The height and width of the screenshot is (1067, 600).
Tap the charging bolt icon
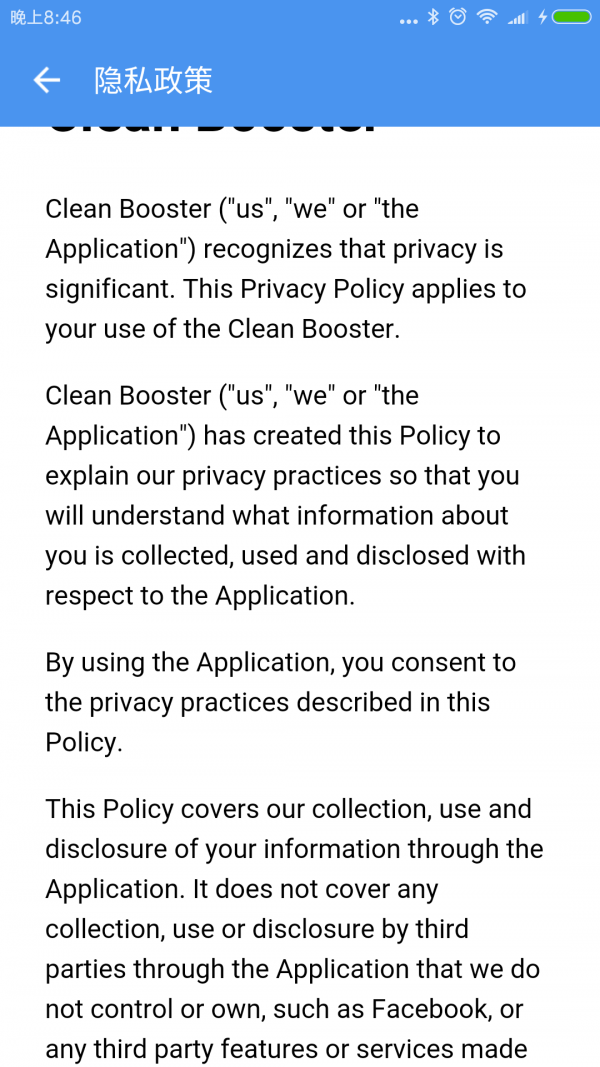542,18
